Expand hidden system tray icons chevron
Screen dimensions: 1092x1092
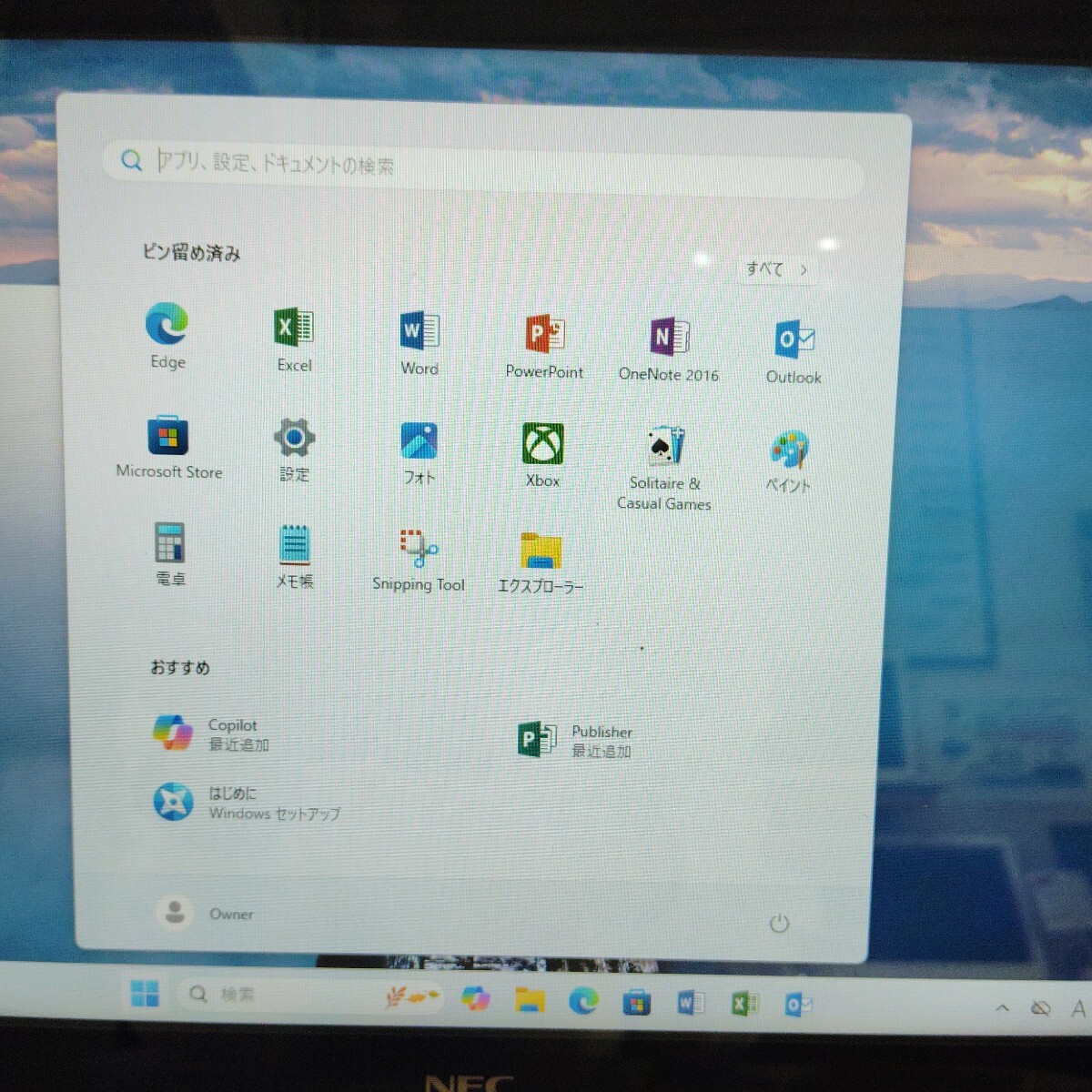[x=1002, y=1007]
